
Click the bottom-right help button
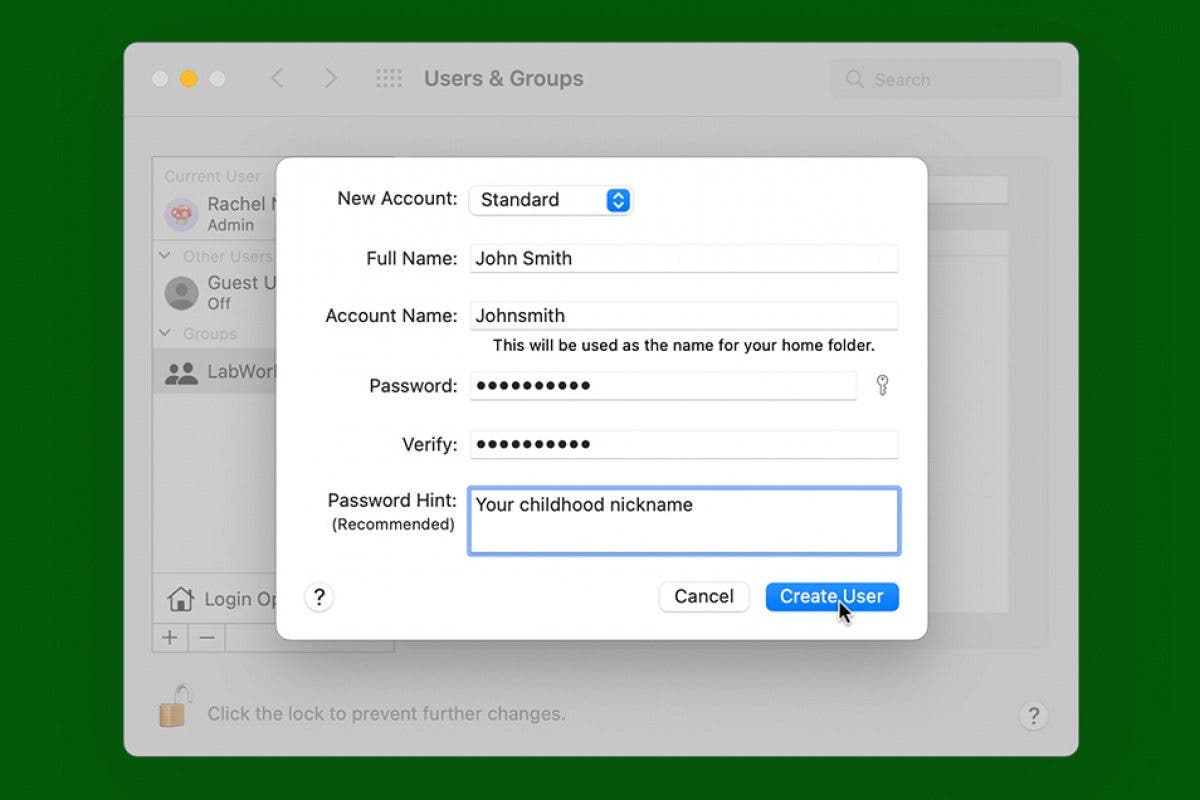click(1034, 716)
